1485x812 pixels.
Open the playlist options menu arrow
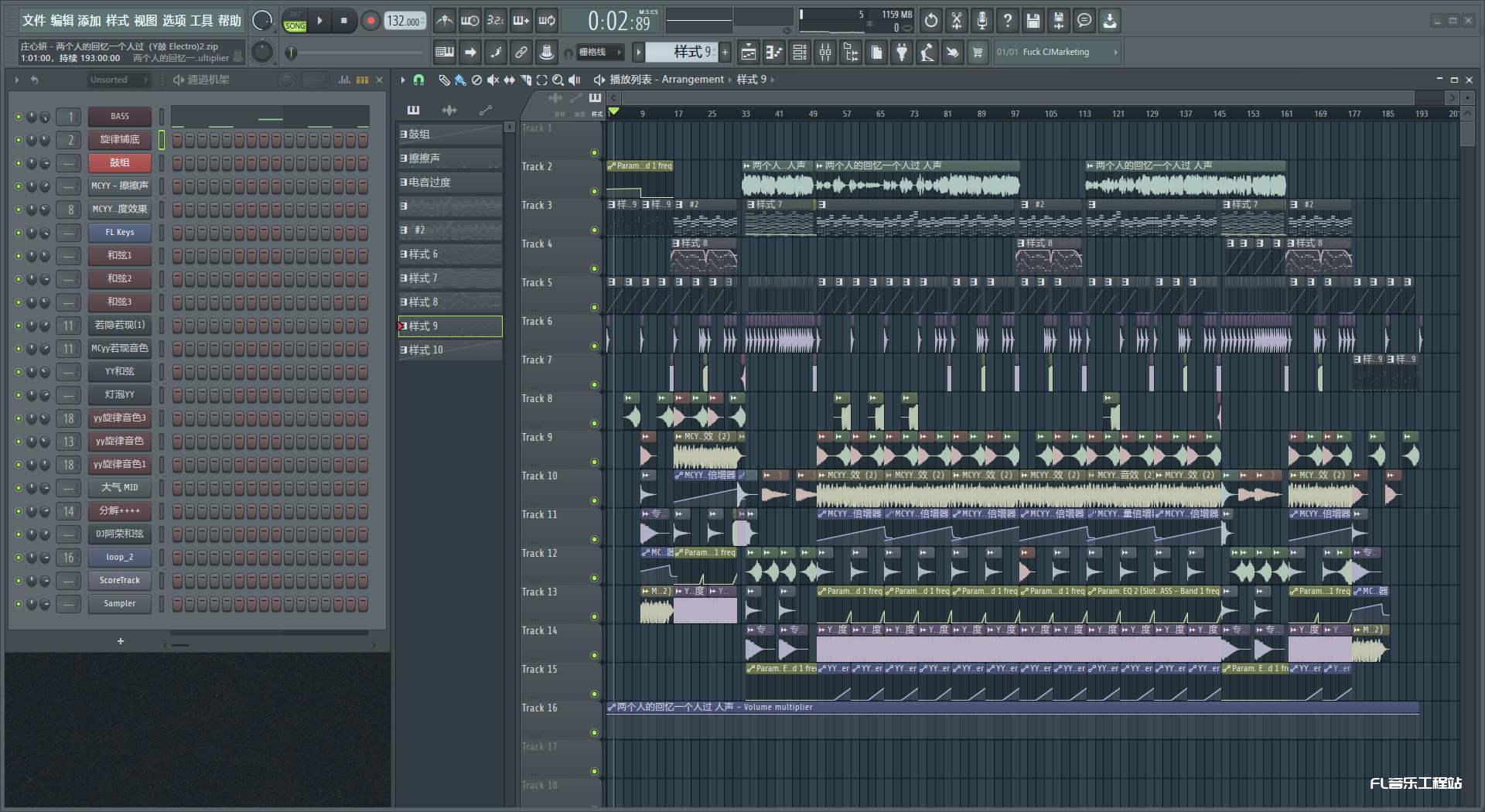click(x=402, y=80)
